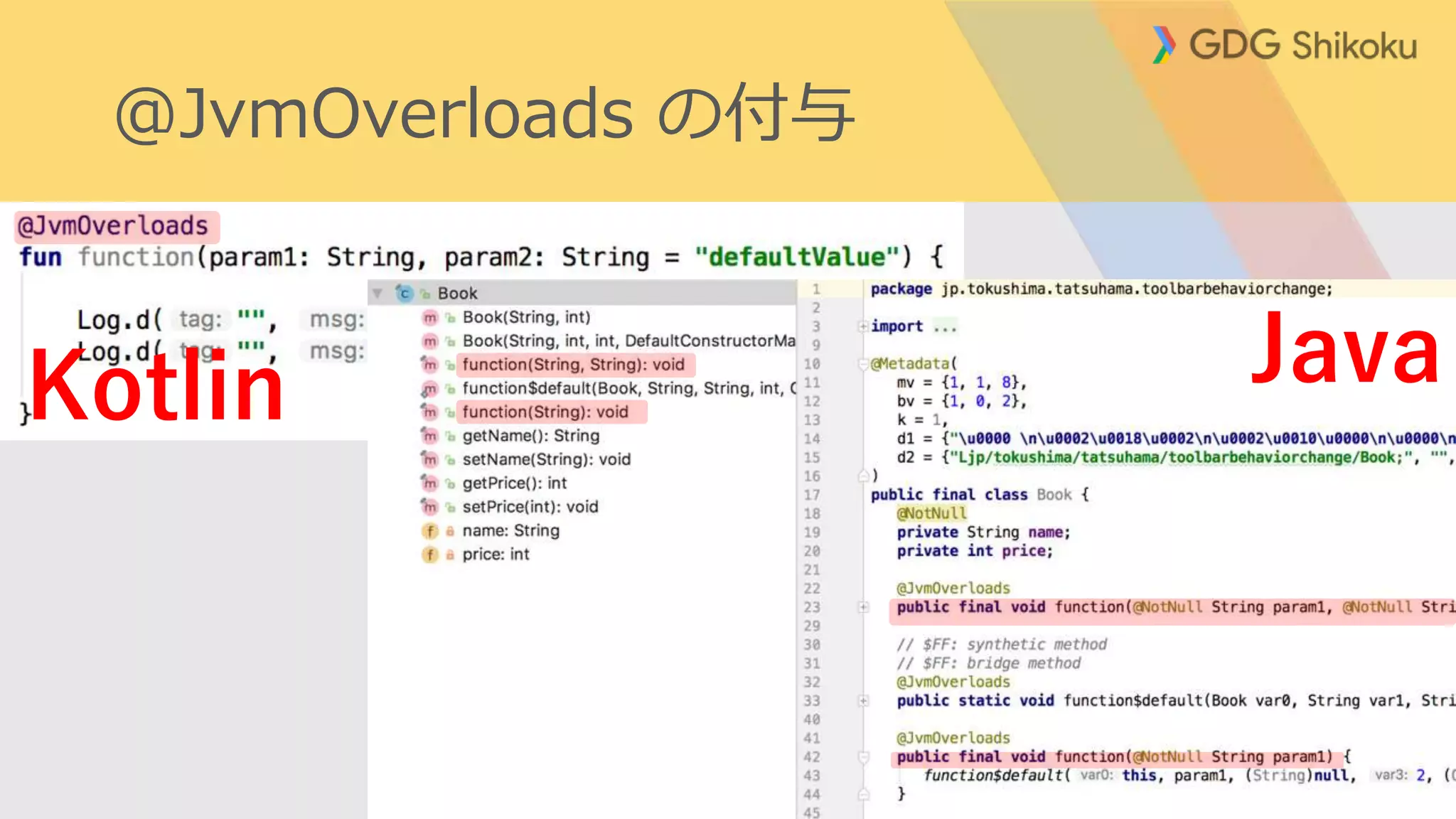
Task: Select the name: String field
Action: (x=511, y=530)
